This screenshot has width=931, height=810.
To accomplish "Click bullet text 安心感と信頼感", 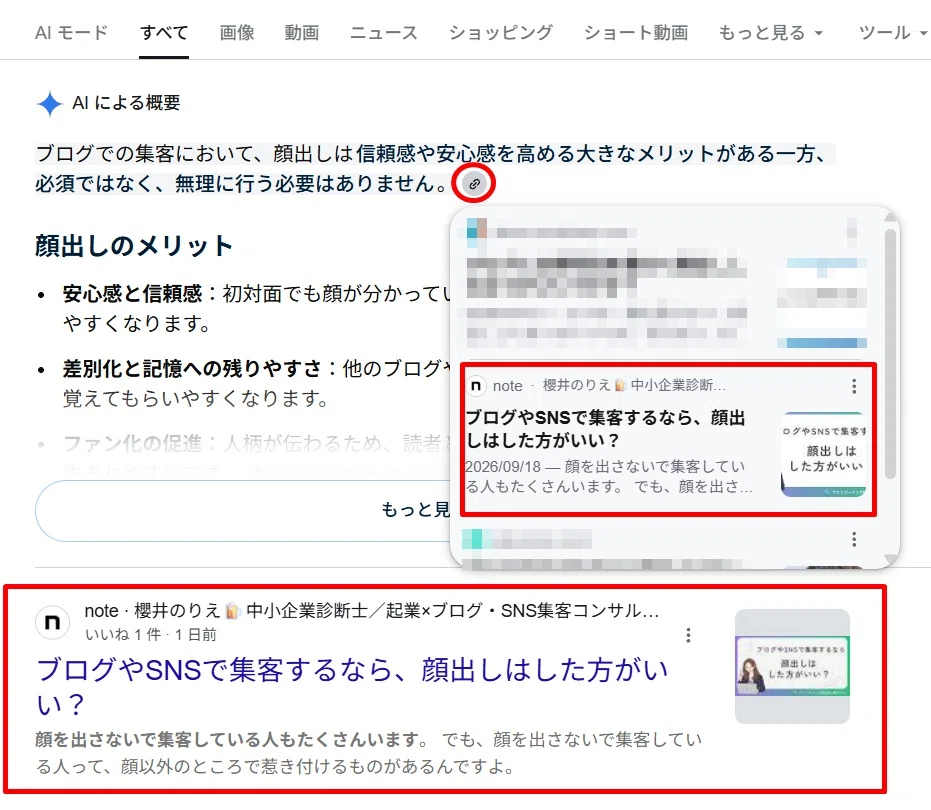I will [x=132, y=293].
